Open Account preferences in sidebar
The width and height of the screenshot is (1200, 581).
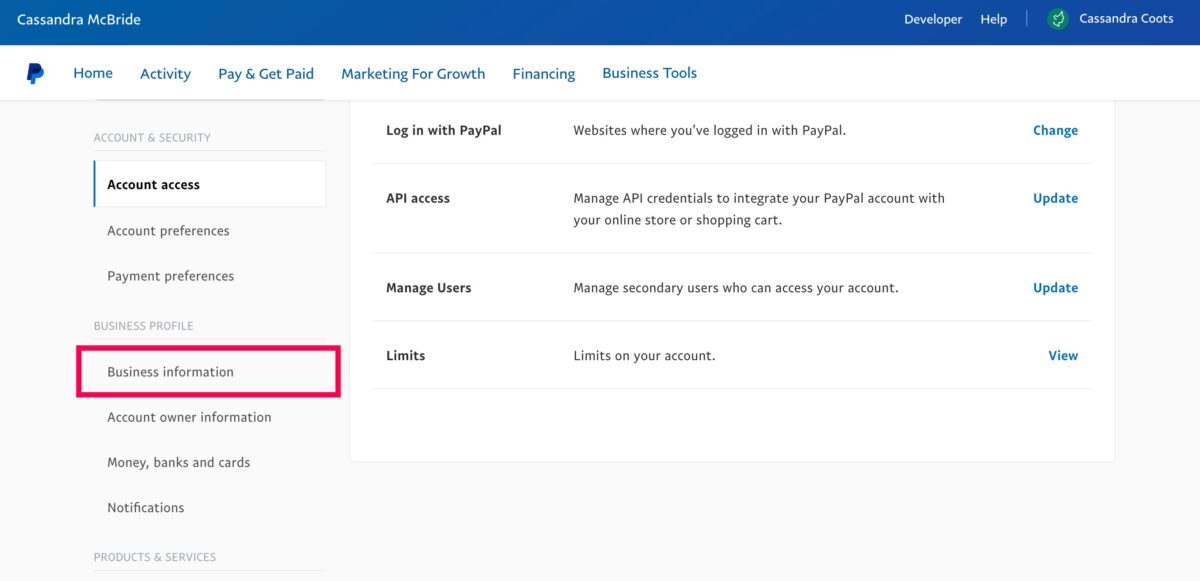tap(168, 230)
